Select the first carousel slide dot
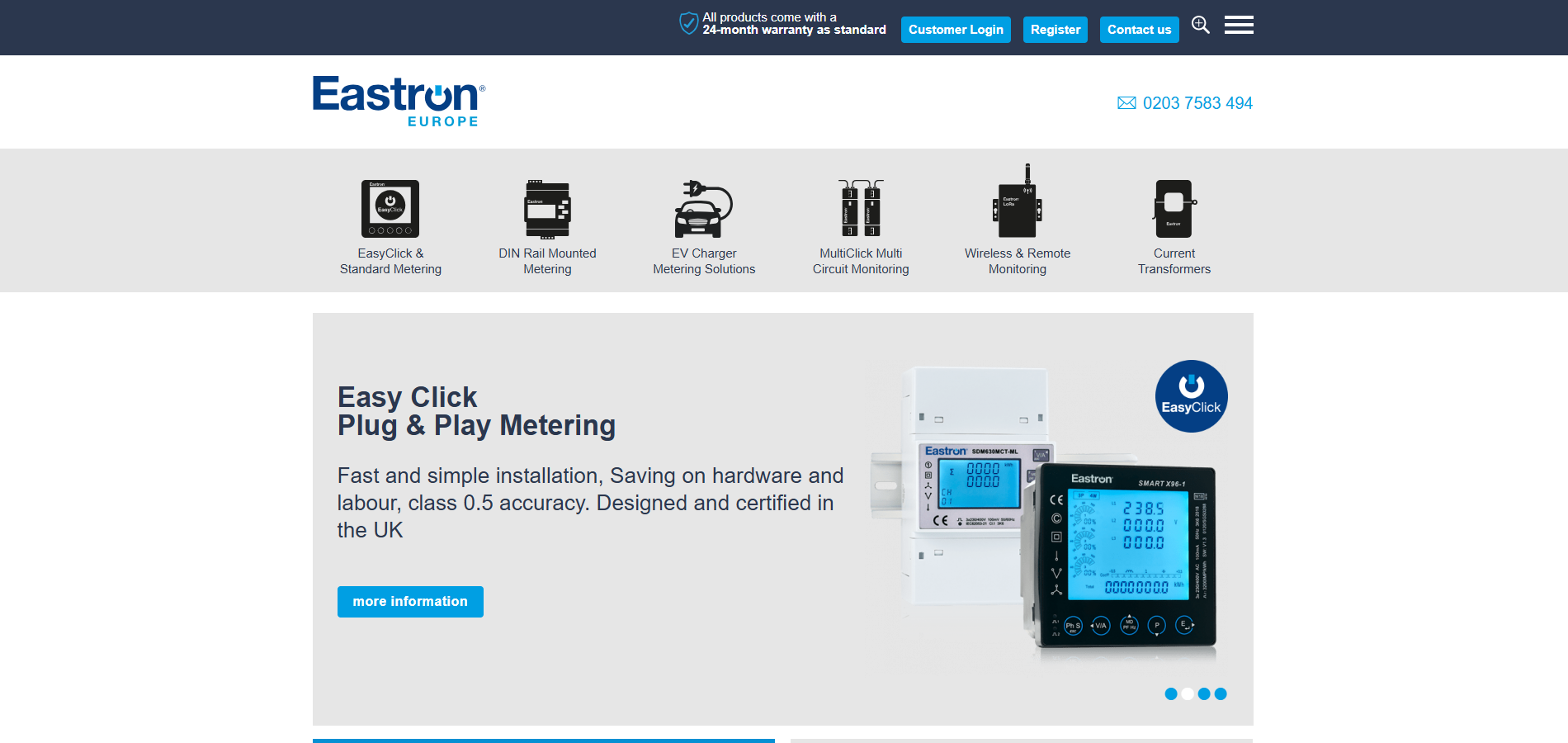This screenshot has width=1568, height=743. coord(1170,694)
